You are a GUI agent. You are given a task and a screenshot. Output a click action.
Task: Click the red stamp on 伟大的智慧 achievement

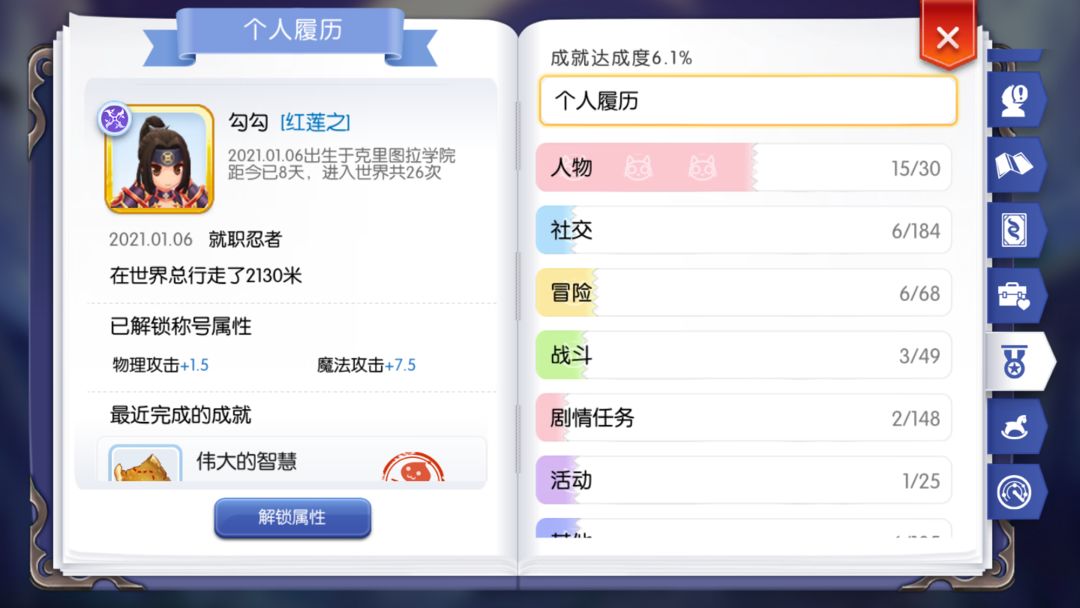[413, 468]
